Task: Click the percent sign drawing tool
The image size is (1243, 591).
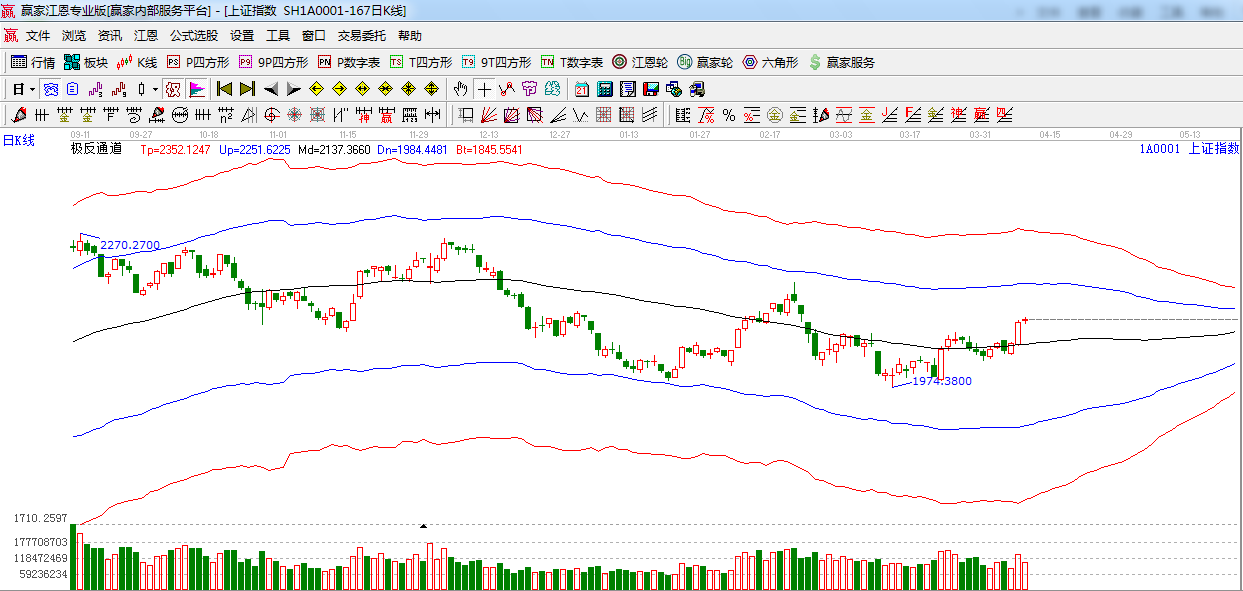Action: coord(729,115)
